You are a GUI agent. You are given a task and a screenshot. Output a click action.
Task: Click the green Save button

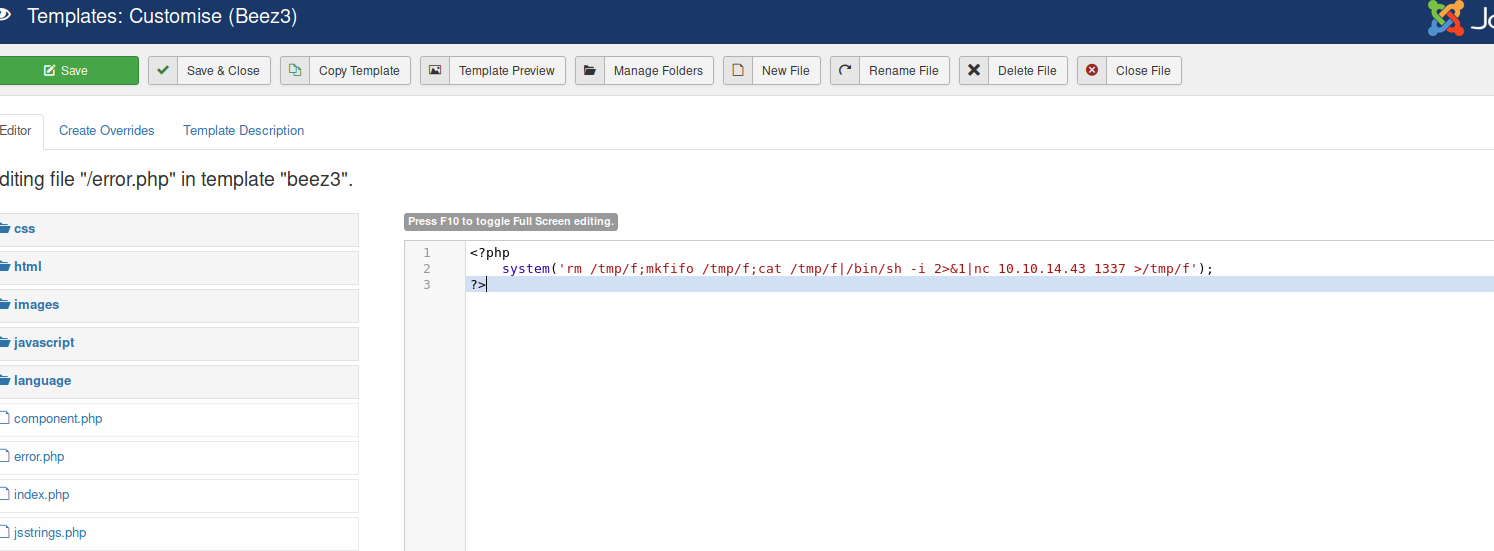tap(69, 71)
